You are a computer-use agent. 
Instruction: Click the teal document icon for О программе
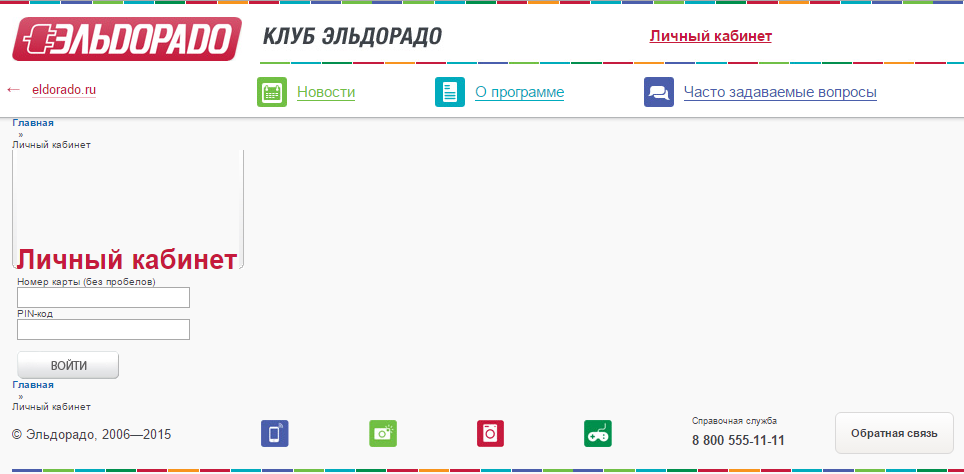(450, 92)
